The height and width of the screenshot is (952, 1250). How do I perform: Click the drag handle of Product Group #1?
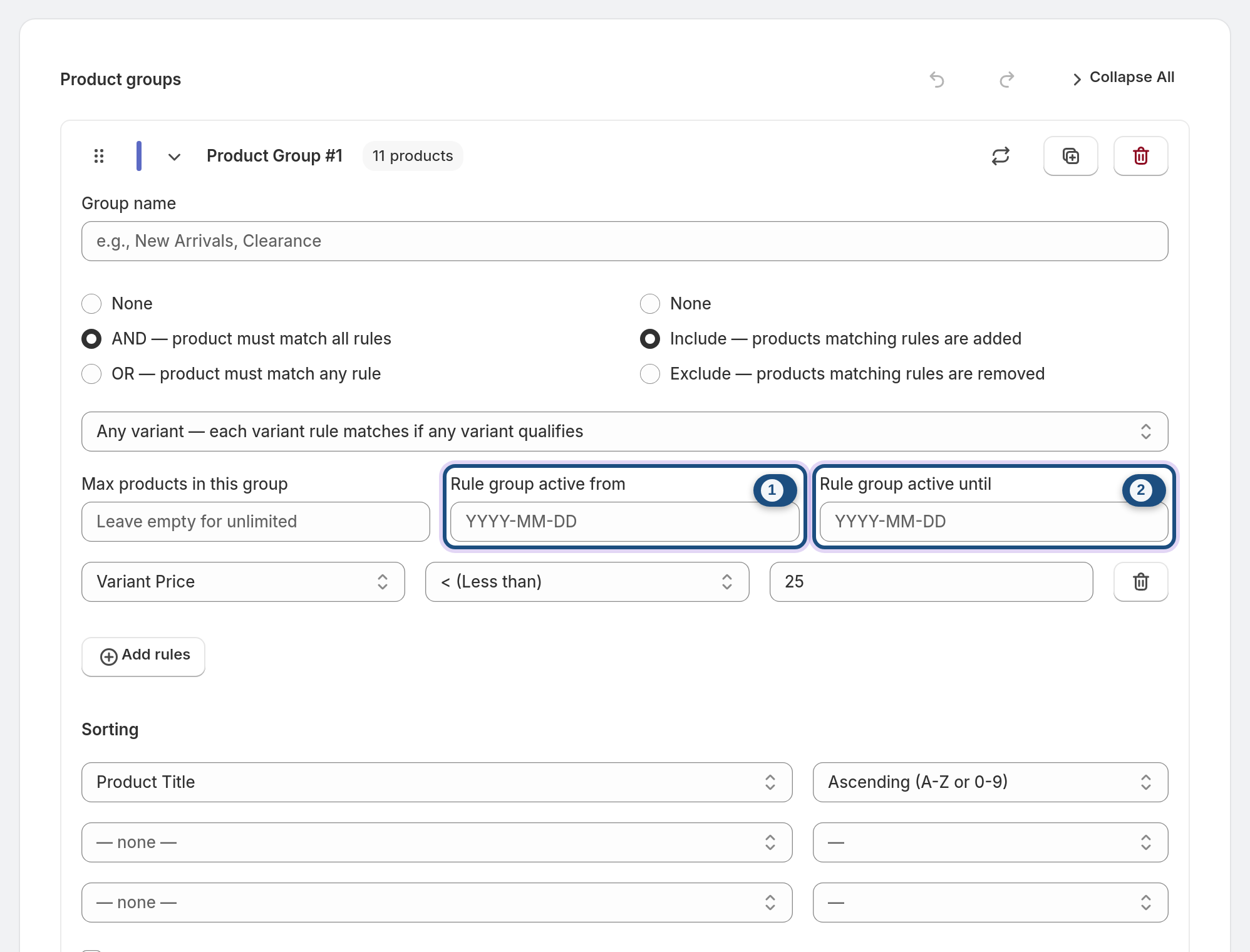click(99, 156)
